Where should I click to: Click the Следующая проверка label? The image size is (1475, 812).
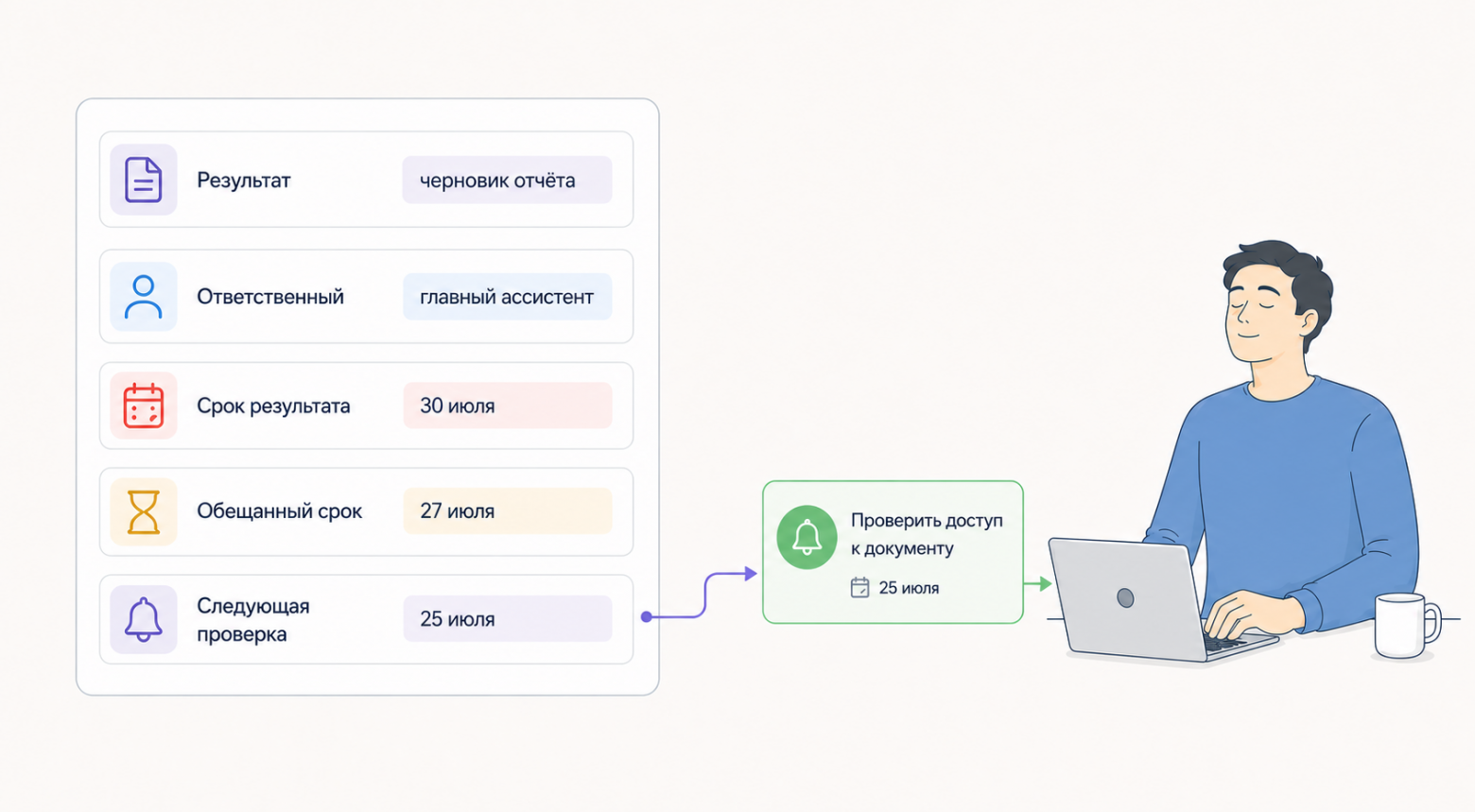(253, 620)
